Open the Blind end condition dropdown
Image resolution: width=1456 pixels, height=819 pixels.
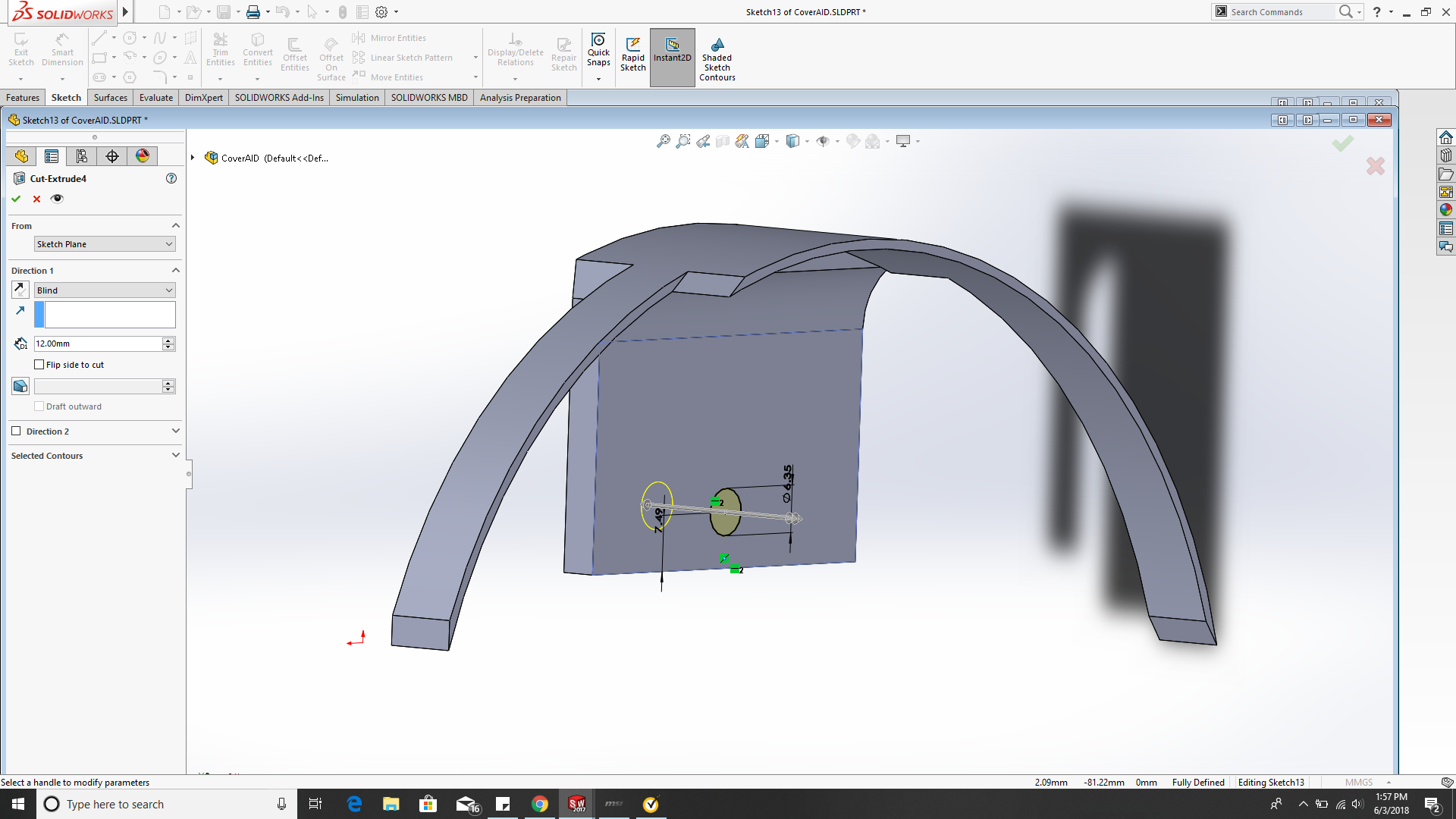[105, 290]
